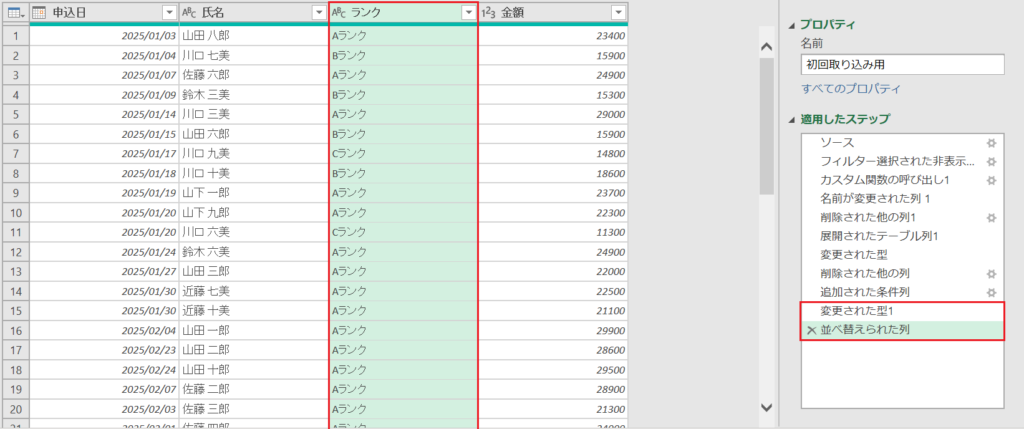Click the Bランク cell in row 2
The image size is (1024, 429).
[x=403, y=56]
